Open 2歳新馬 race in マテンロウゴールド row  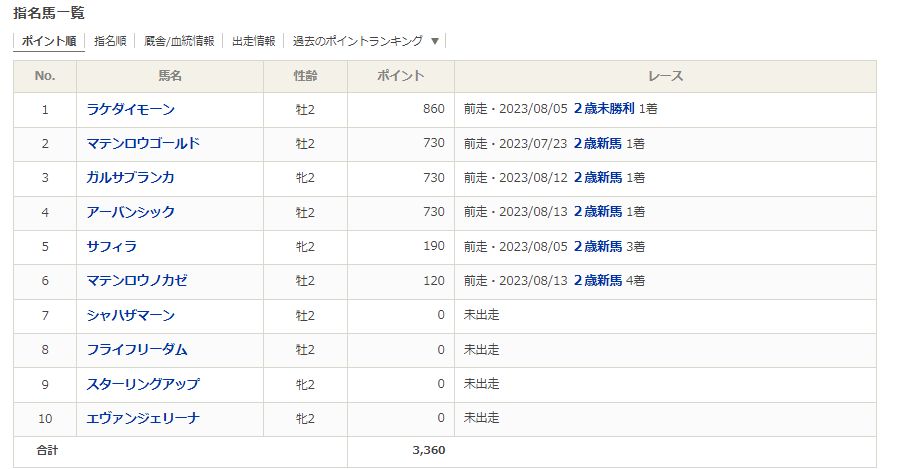(x=598, y=143)
